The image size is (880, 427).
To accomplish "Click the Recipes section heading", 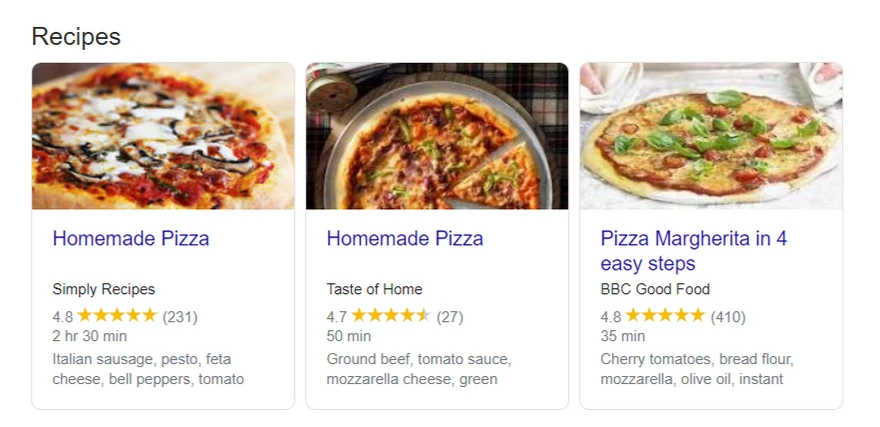I will click(76, 37).
